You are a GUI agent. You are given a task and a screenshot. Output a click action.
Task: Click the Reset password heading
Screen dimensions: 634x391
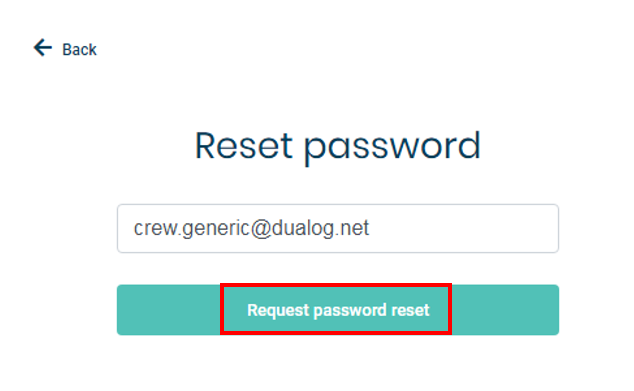pyautogui.click(x=338, y=146)
